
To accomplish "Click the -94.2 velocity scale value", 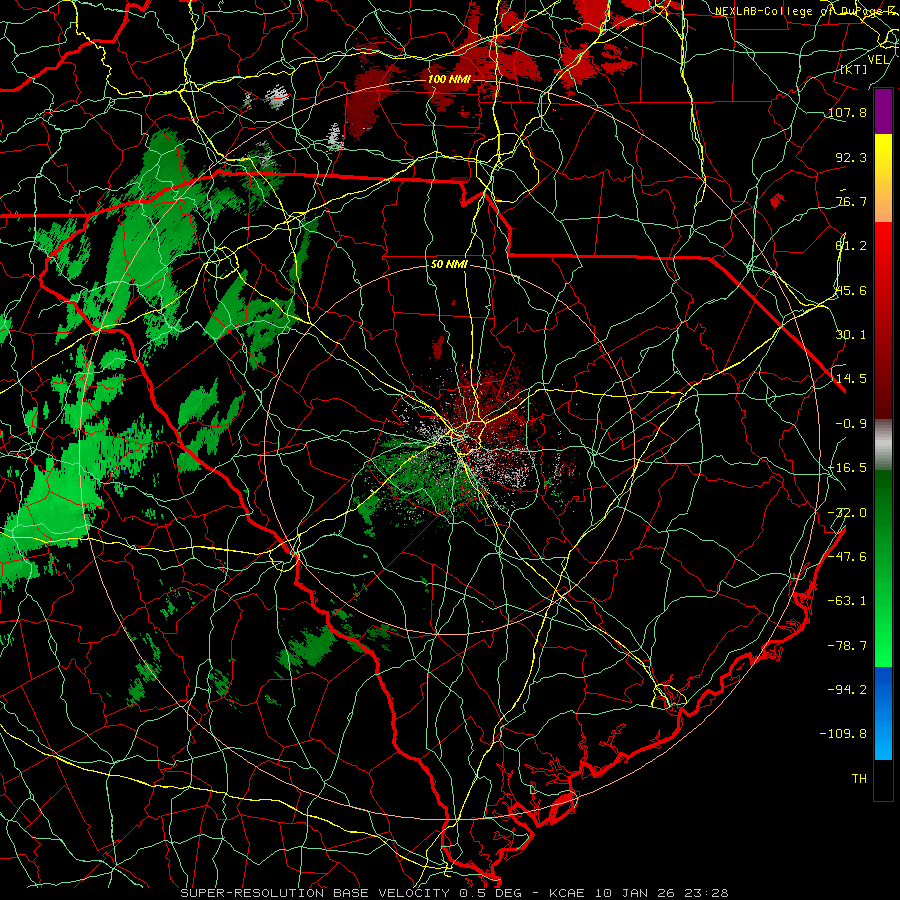I will tap(848, 690).
